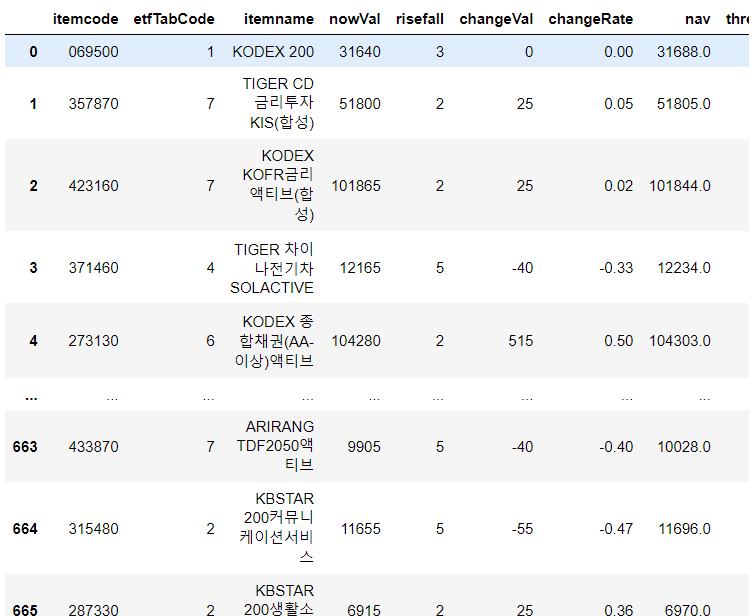Image resolution: width=755 pixels, height=616 pixels.
Task: Click nav value 104303.0
Action: [x=680, y=341]
